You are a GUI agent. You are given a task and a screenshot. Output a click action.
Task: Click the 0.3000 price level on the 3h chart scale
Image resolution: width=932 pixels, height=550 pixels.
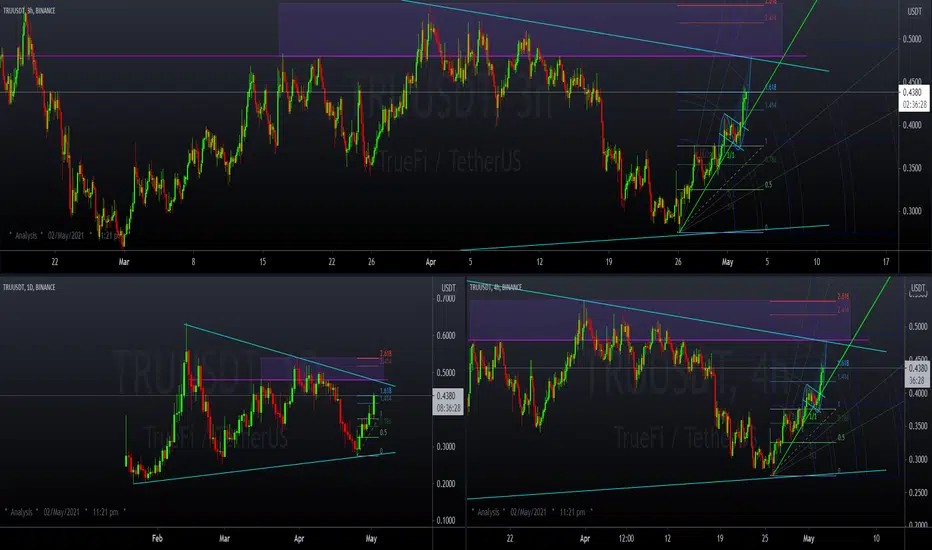(x=912, y=211)
